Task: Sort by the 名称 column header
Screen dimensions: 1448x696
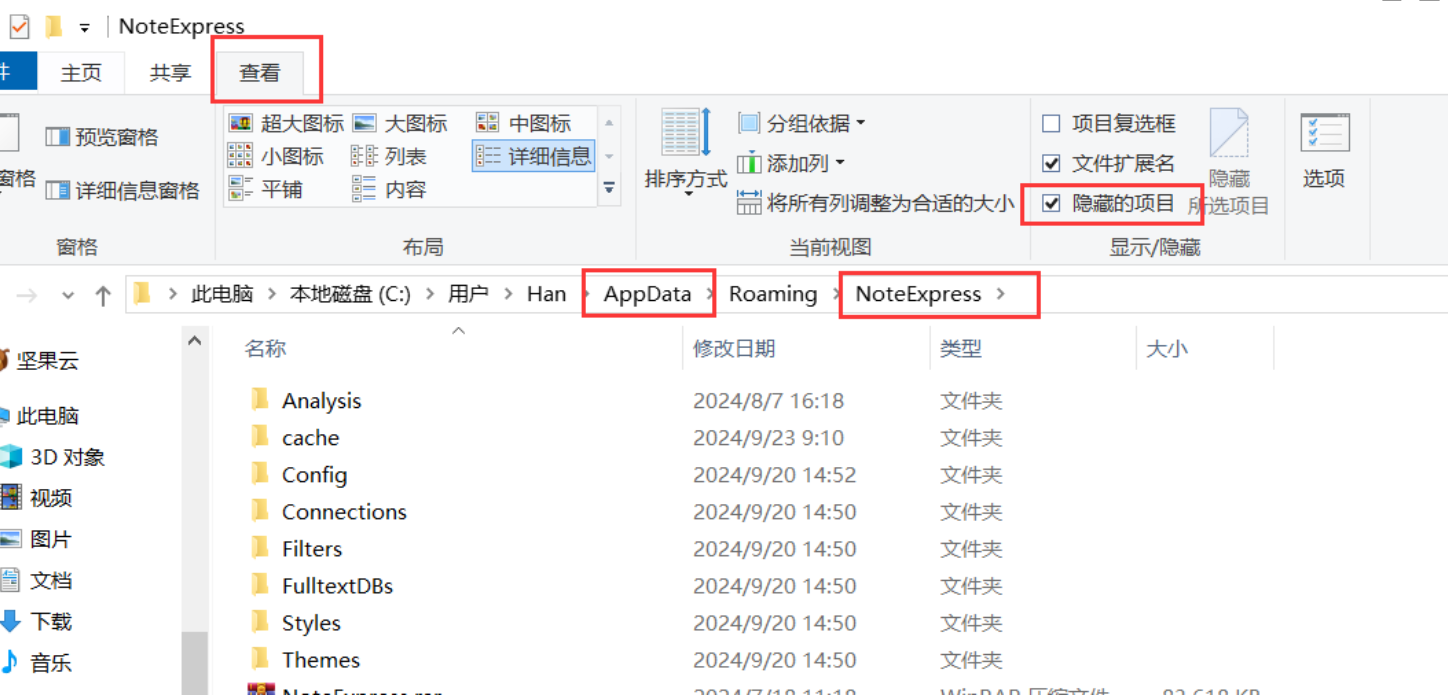Action: click(265, 348)
